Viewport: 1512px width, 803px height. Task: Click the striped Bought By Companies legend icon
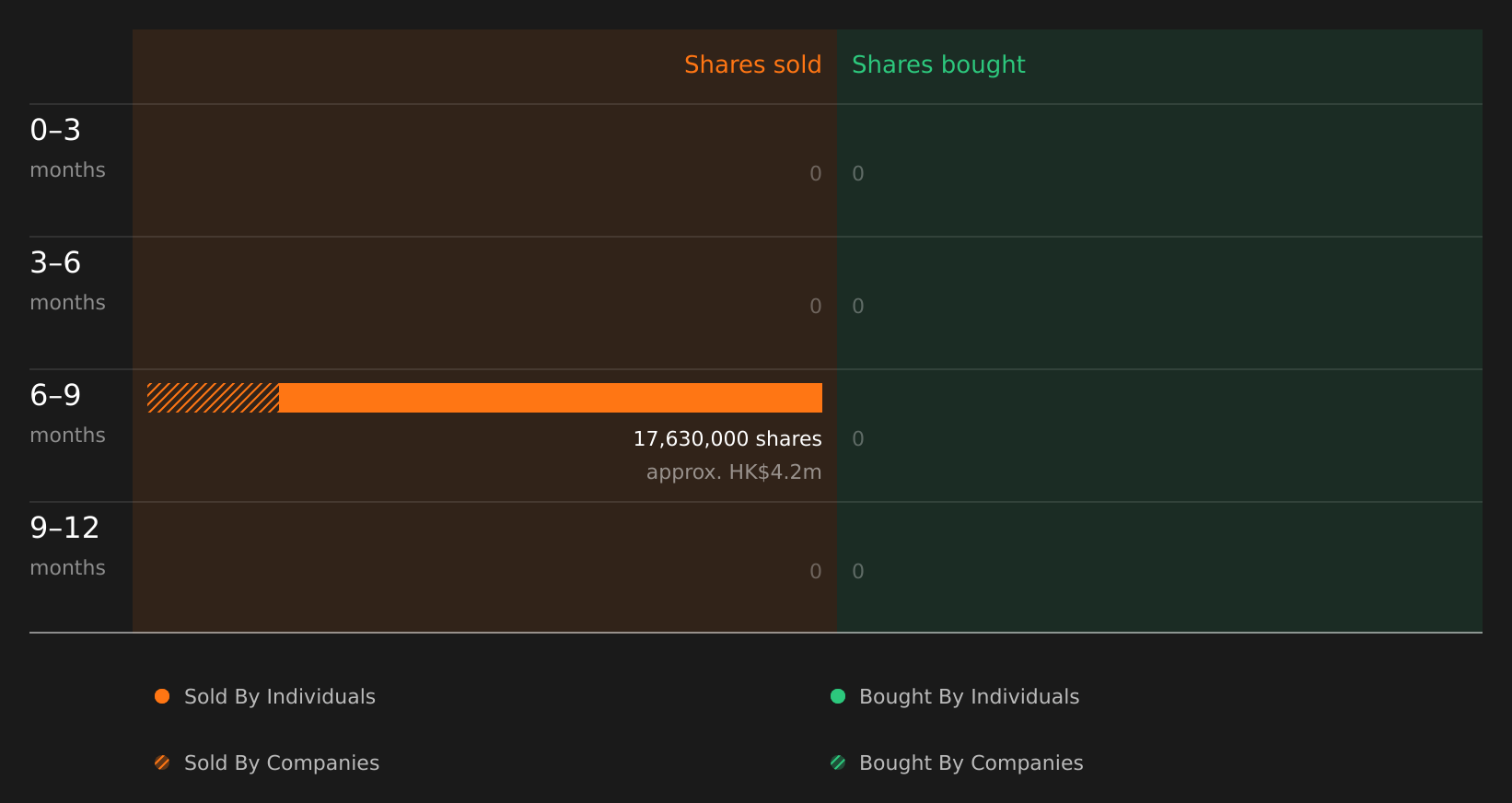coord(838,762)
